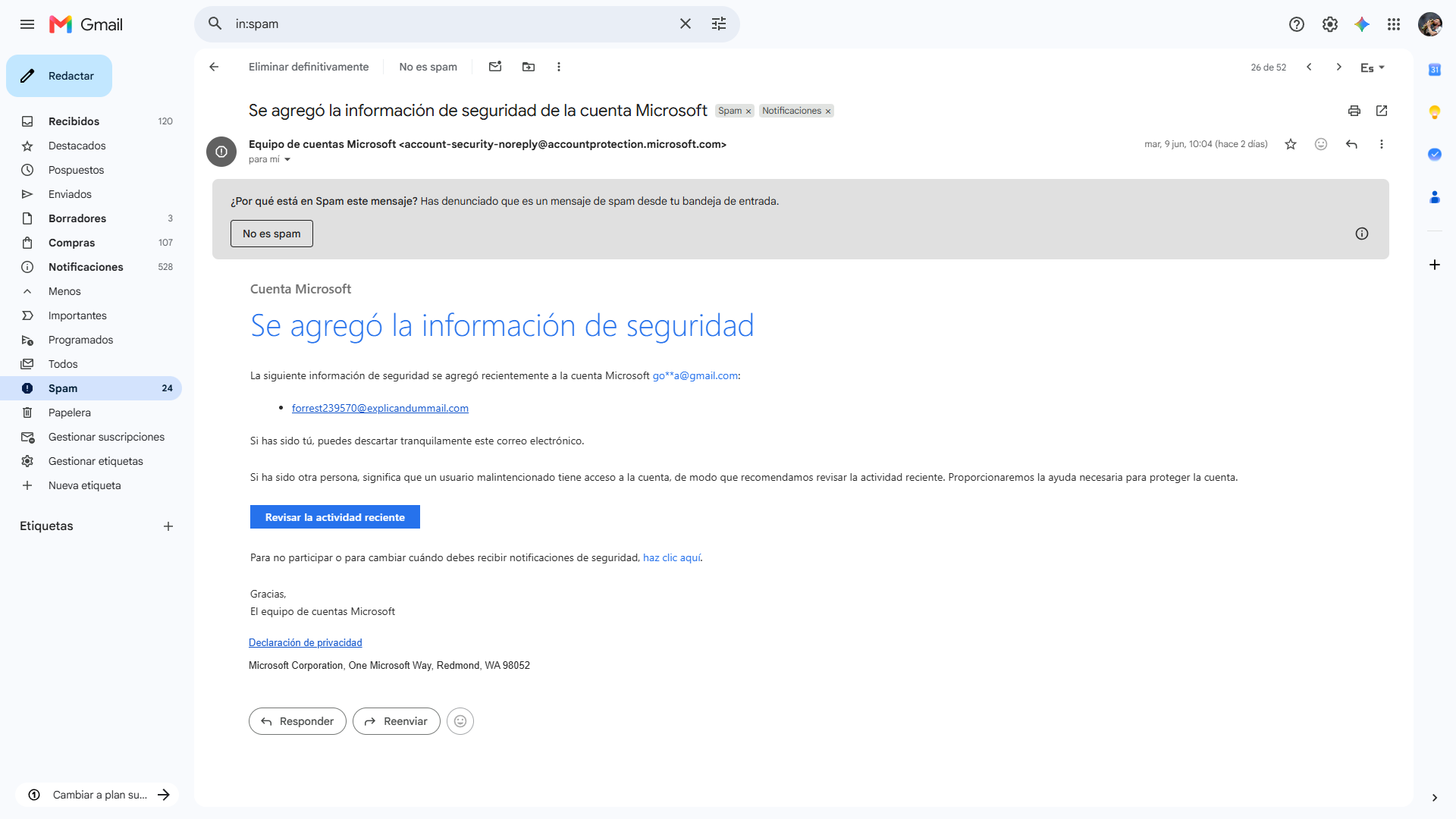The height and width of the screenshot is (819, 1456).
Task: Open Declaración de privacidad link
Action: (x=306, y=642)
